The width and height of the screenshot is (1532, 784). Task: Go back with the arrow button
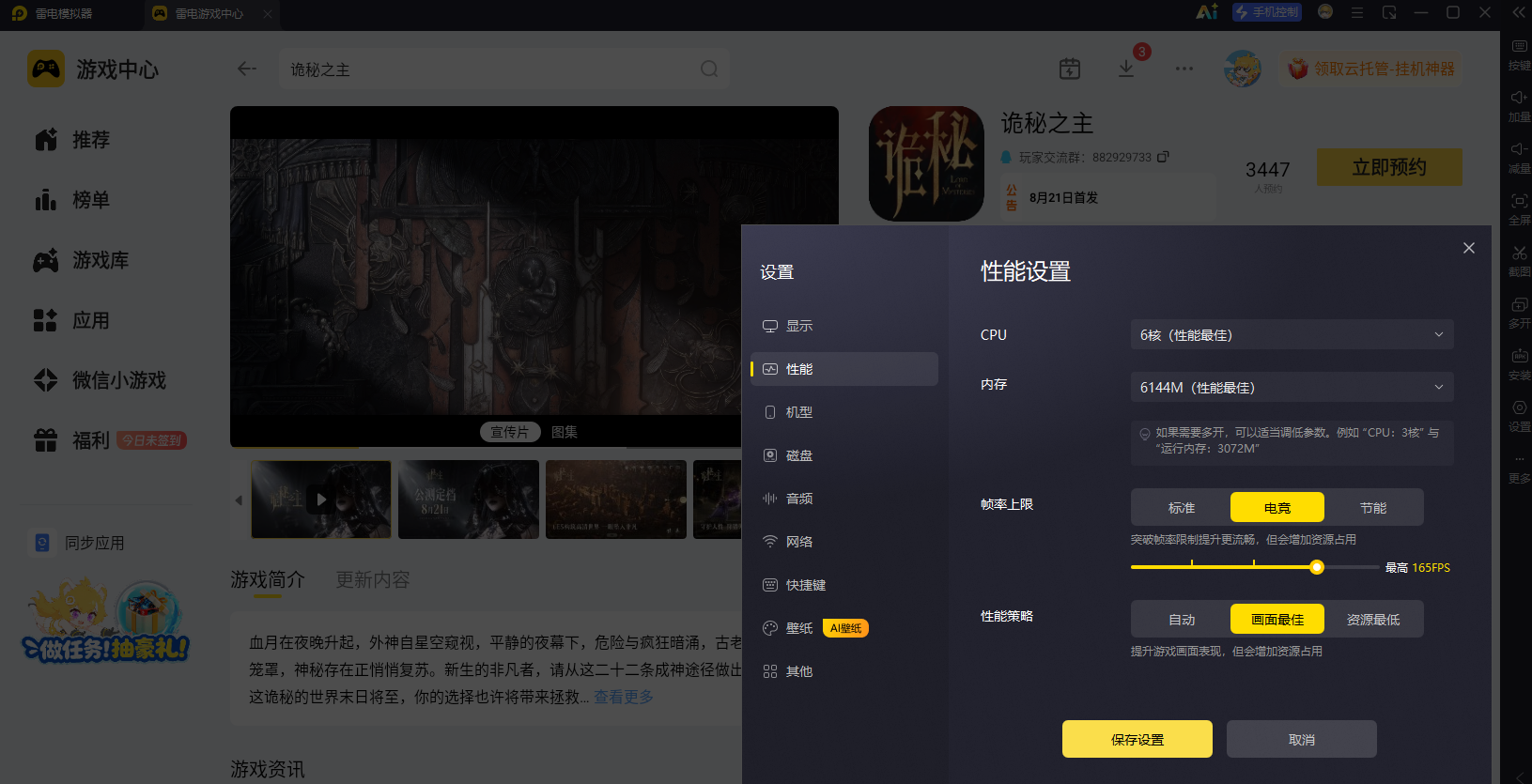click(247, 69)
